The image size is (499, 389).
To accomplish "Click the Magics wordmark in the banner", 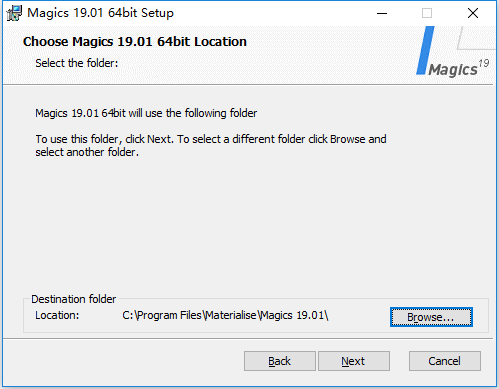I will (x=453, y=70).
